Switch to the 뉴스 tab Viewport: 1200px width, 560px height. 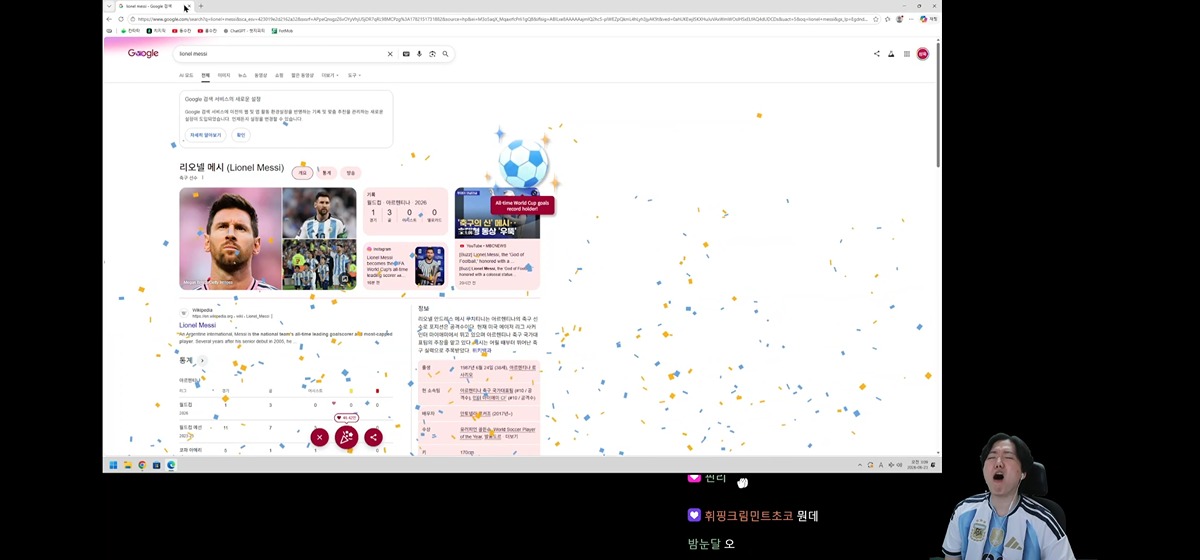[242, 75]
